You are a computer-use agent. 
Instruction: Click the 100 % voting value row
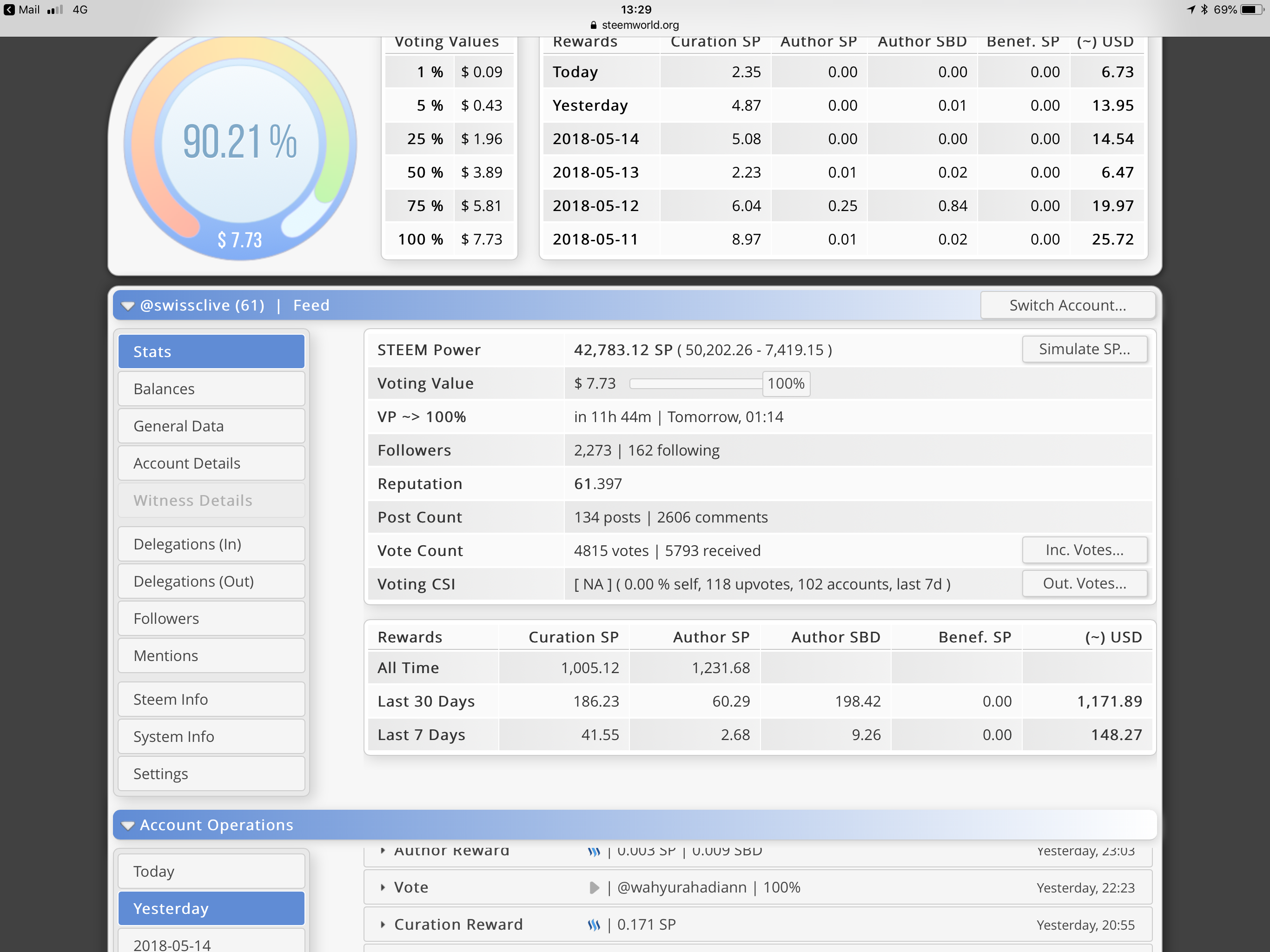(x=450, y=239)
